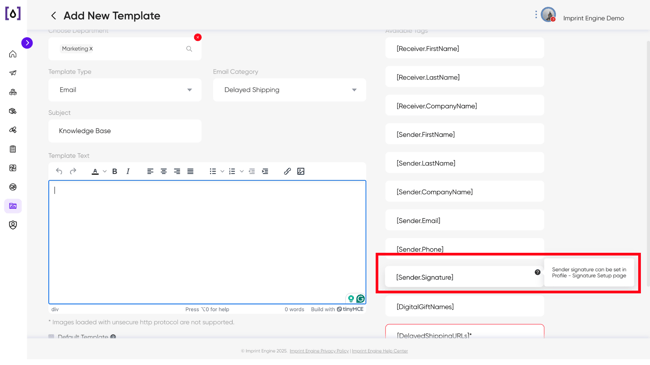Open the Template Type dropdown showing Email

(x=125, y=90)
